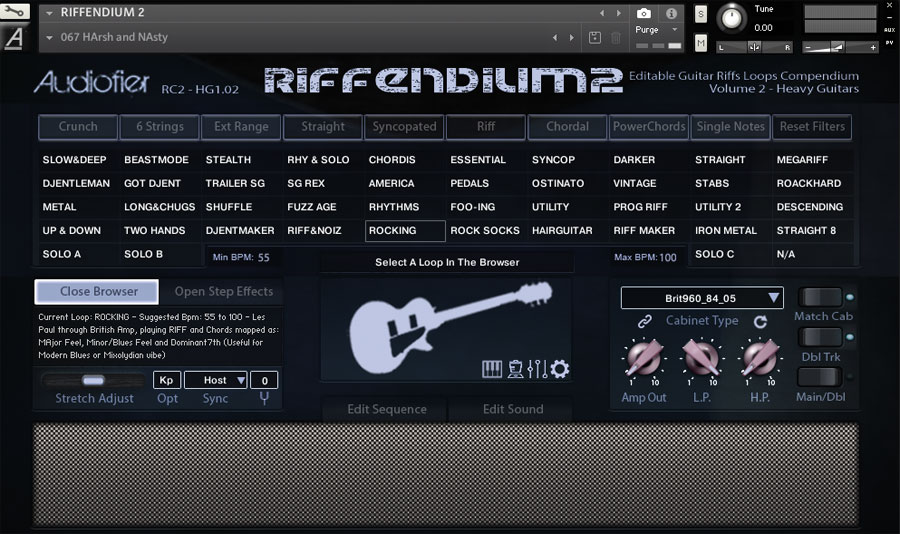Select the ROCKING loop category
This screenshot has width=900, height=534.
click(x=405, y=231)
